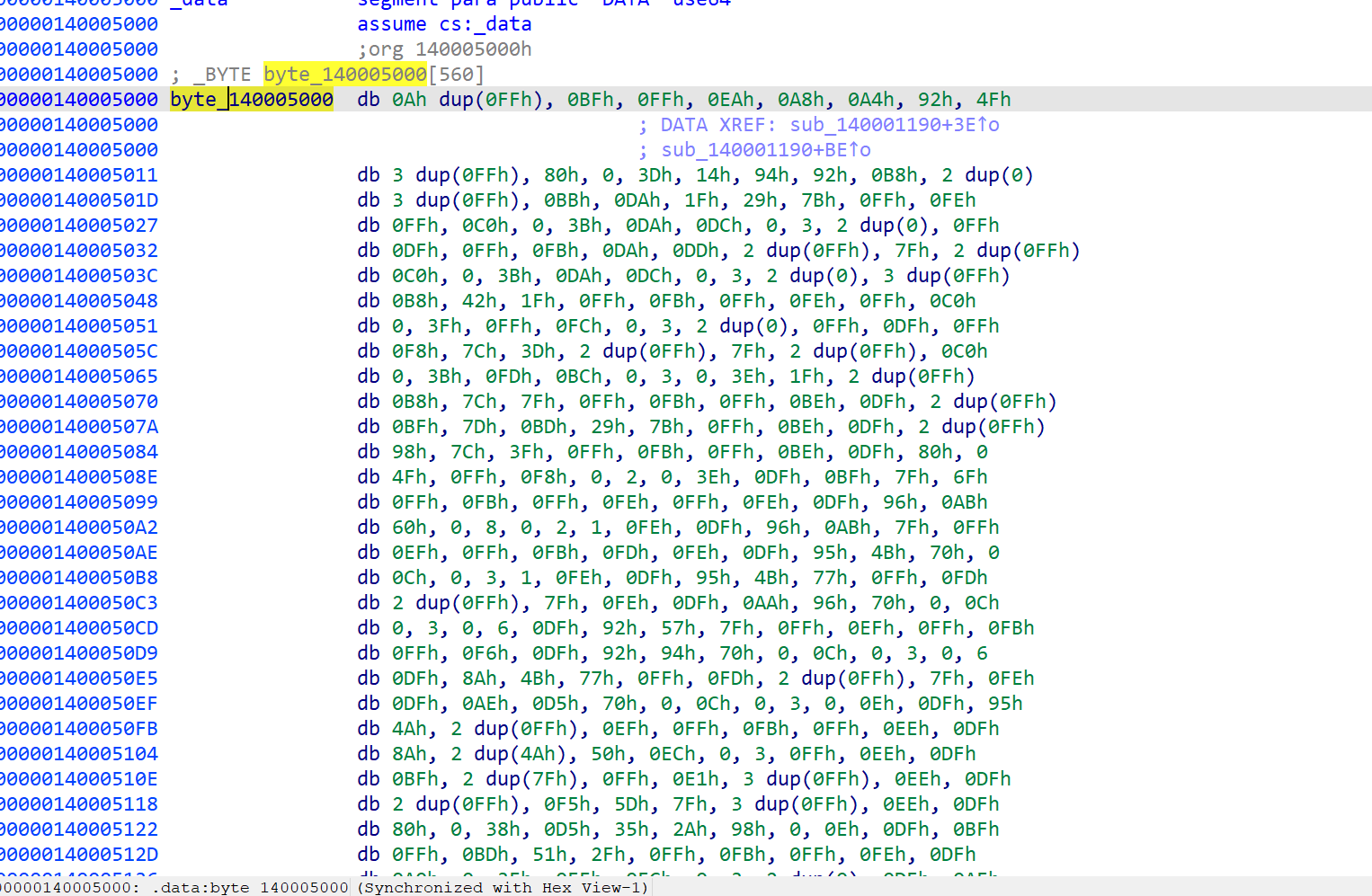
Task: Select address 0000000140005084
Action: tap(79, 452)
